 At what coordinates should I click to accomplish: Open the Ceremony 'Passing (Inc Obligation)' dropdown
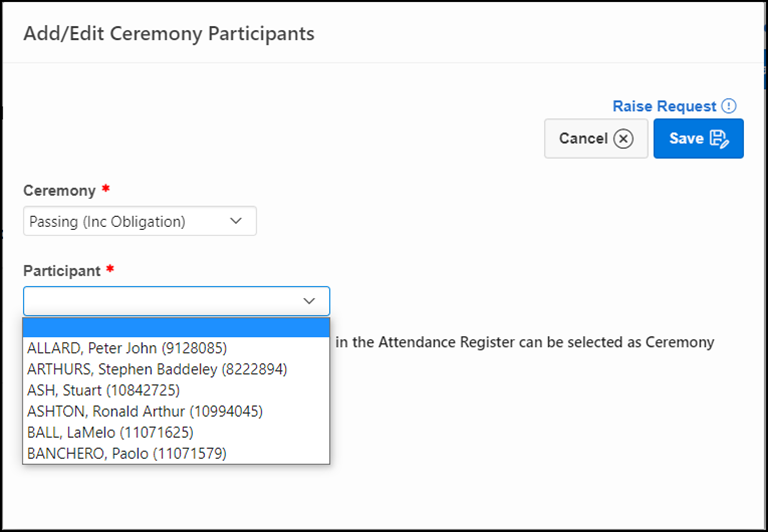128,221
